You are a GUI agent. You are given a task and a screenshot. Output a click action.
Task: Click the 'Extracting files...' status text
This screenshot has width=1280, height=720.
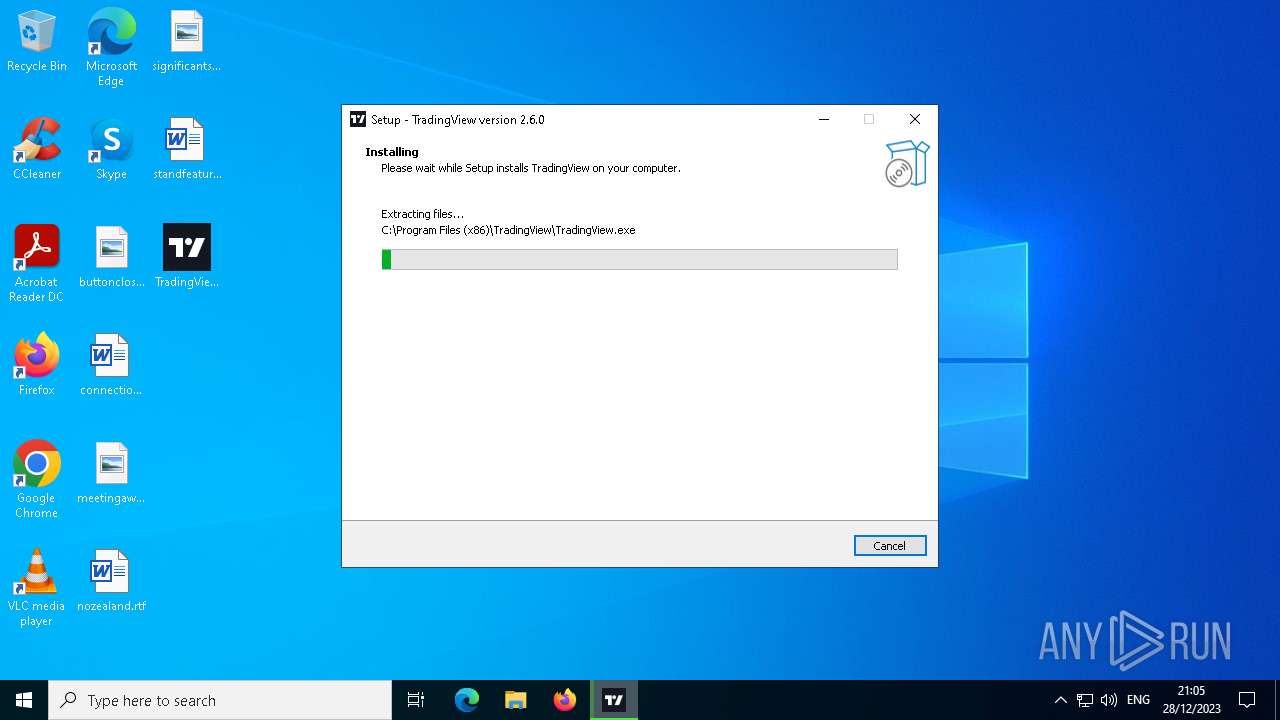pos(422,214)
